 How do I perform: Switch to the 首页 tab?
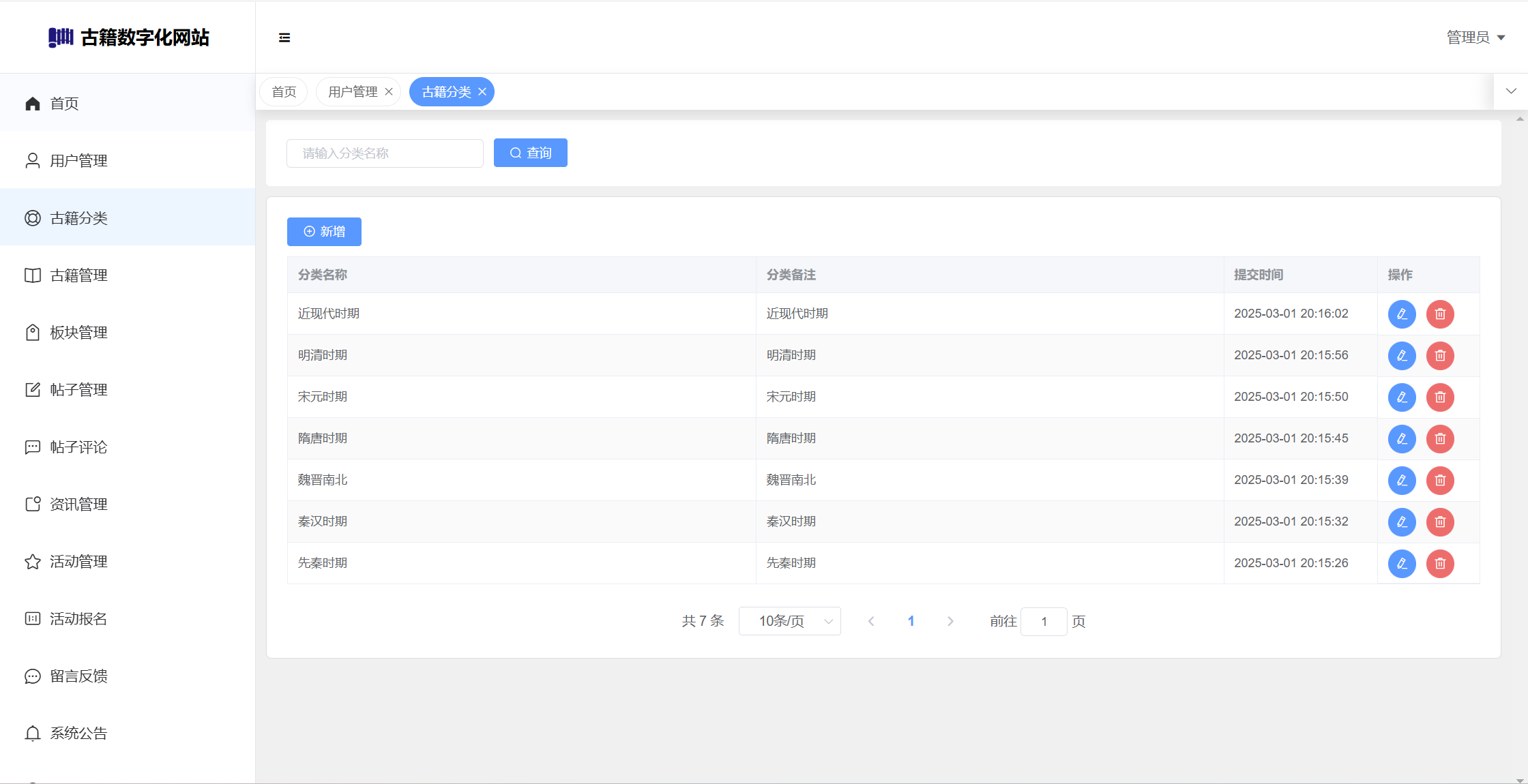(284, 92)
